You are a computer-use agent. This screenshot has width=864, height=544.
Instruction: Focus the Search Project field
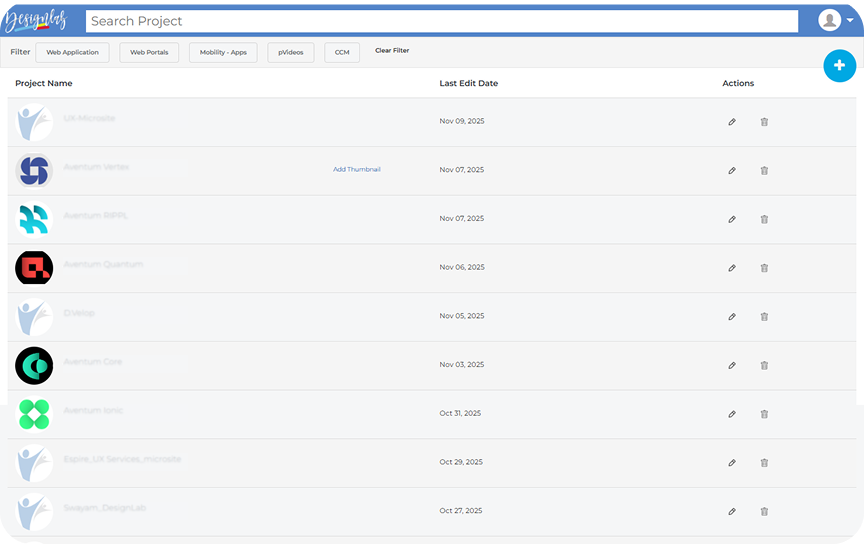coord(440,21)
